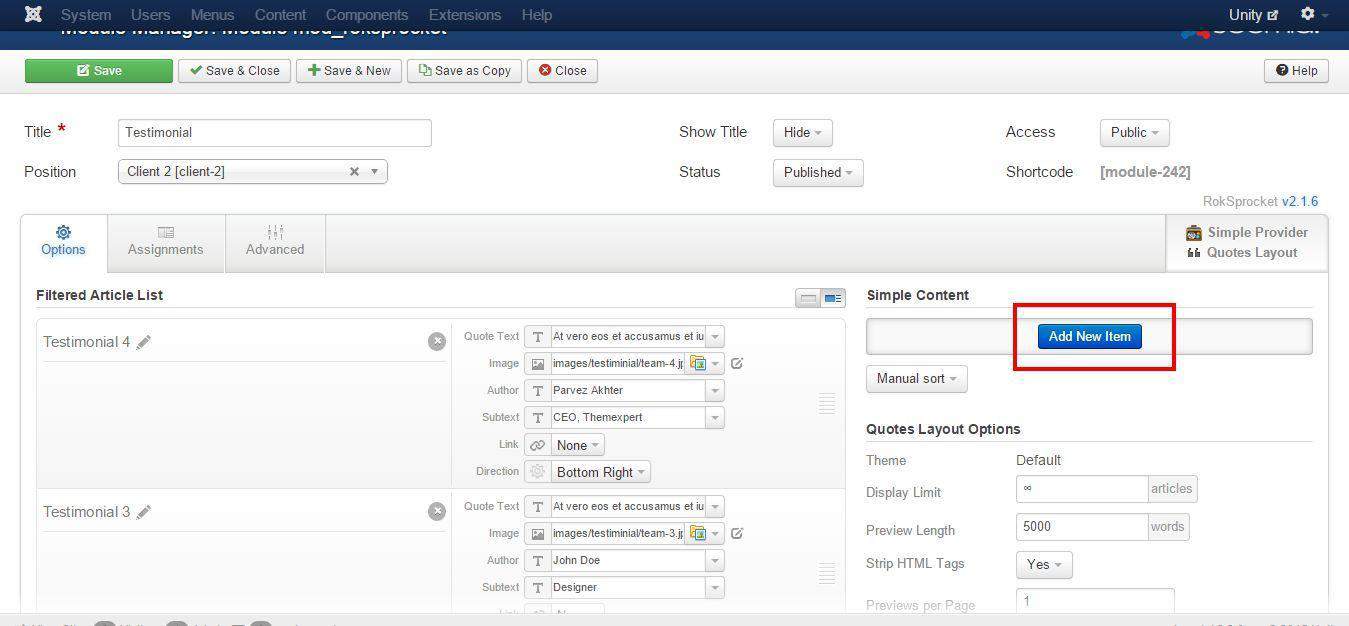1349x626 pixels.
Task: Remove Testimonial 3 from the article list
Action: pos(437,511)
